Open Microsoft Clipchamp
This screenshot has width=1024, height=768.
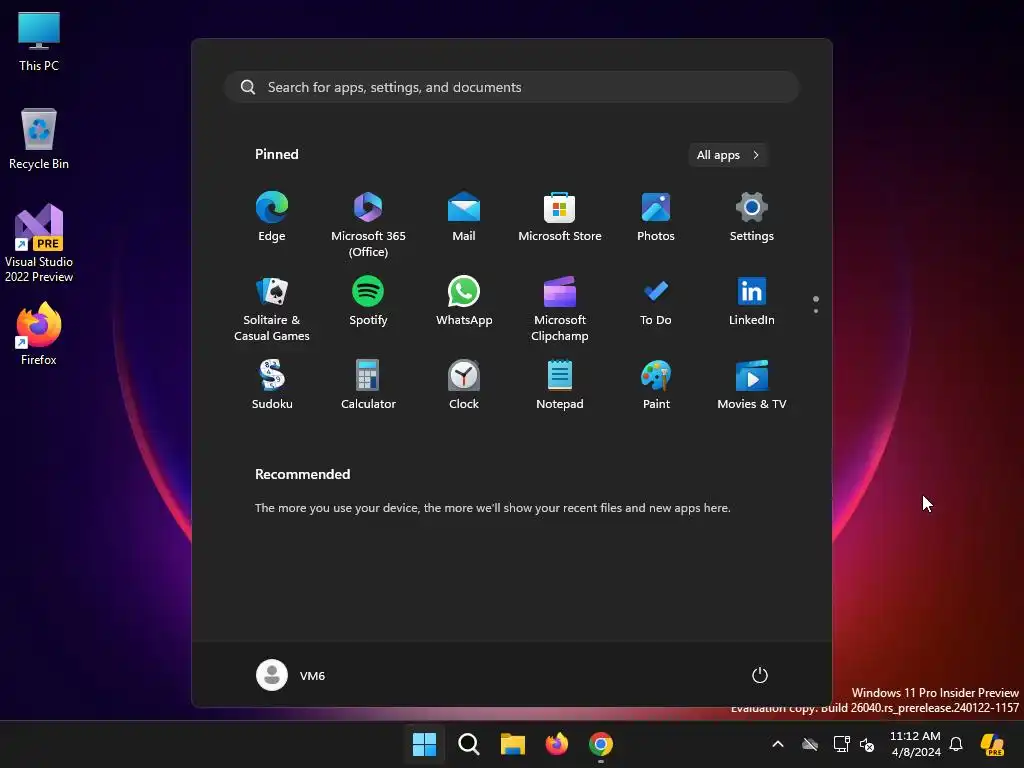click(x=560, y=309)
